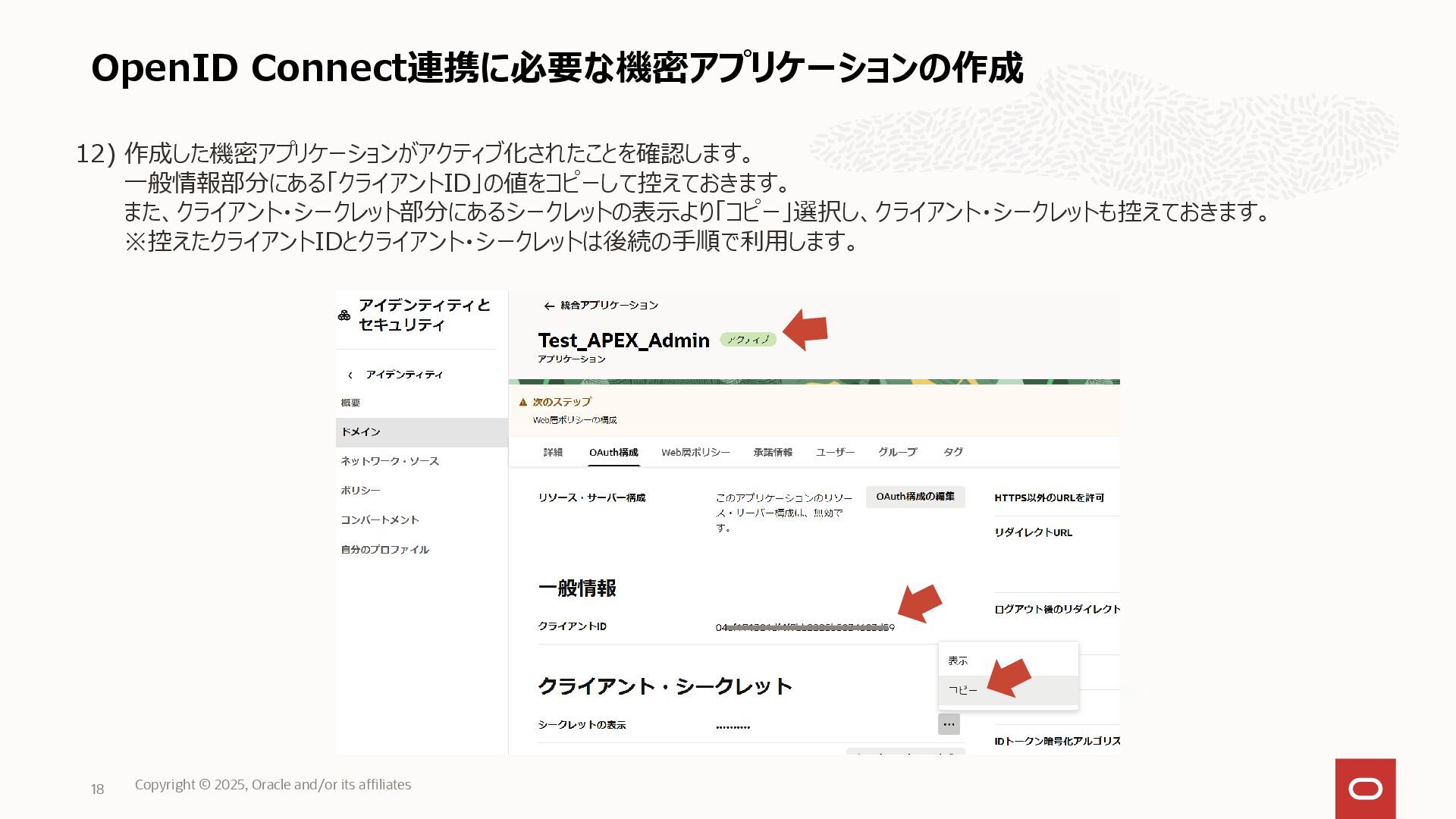
Task: Select the タグ tab
Action: point(953,452)
